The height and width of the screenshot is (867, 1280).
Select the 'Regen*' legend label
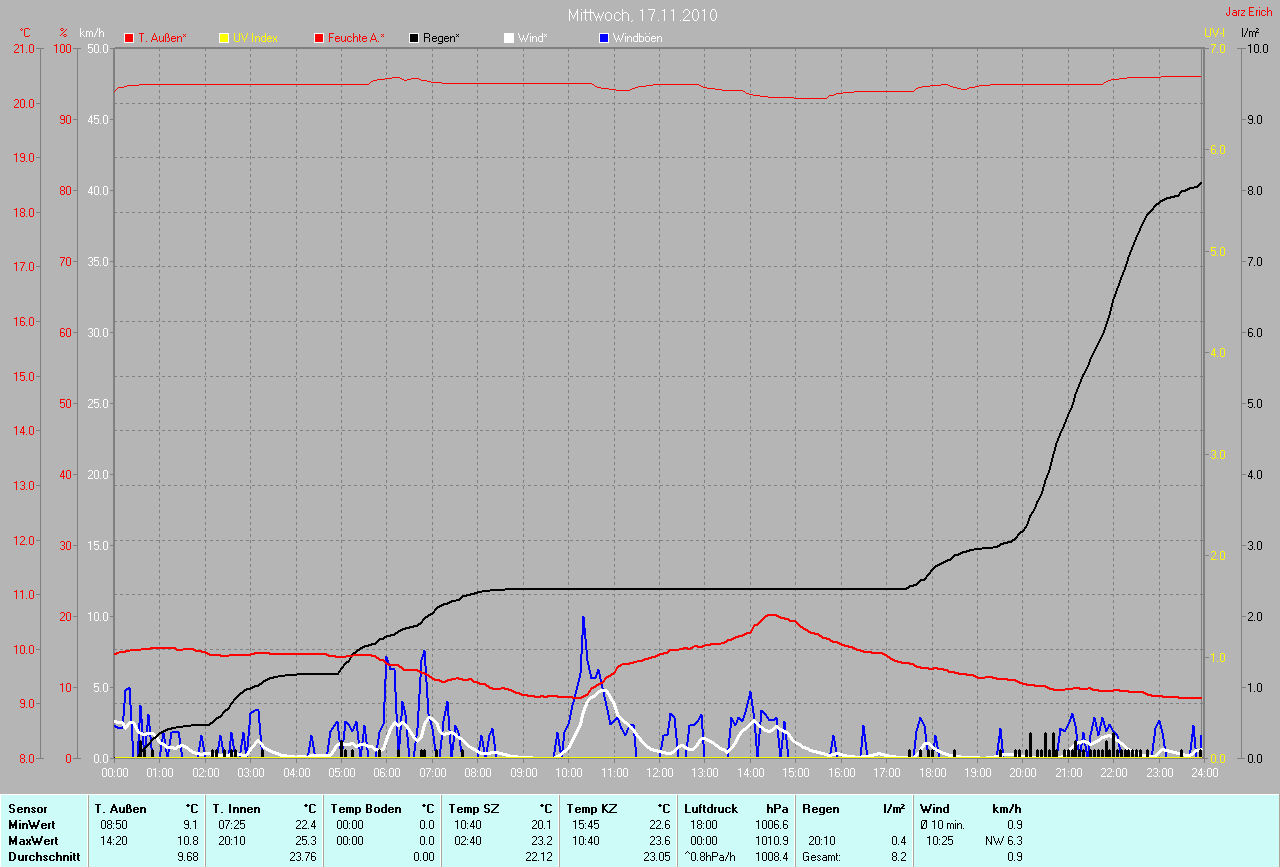(441, 38)
